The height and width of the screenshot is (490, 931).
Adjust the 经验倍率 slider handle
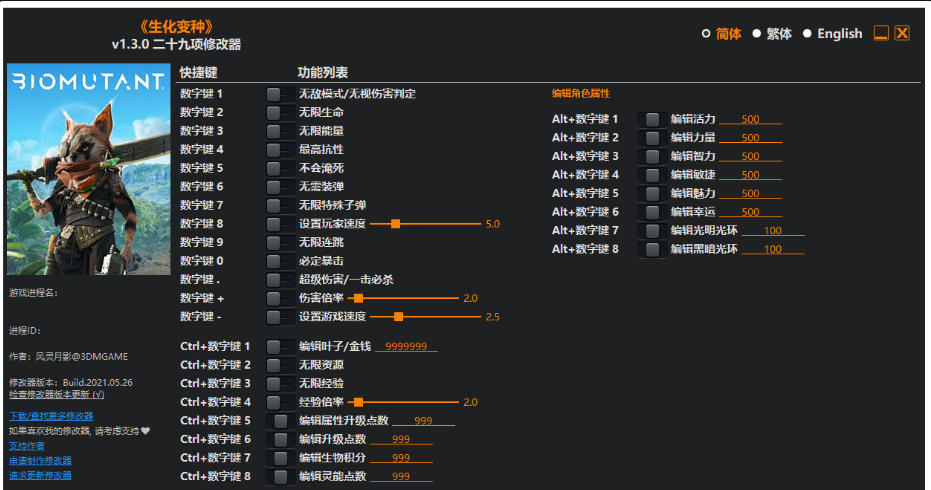pos(358,402)
